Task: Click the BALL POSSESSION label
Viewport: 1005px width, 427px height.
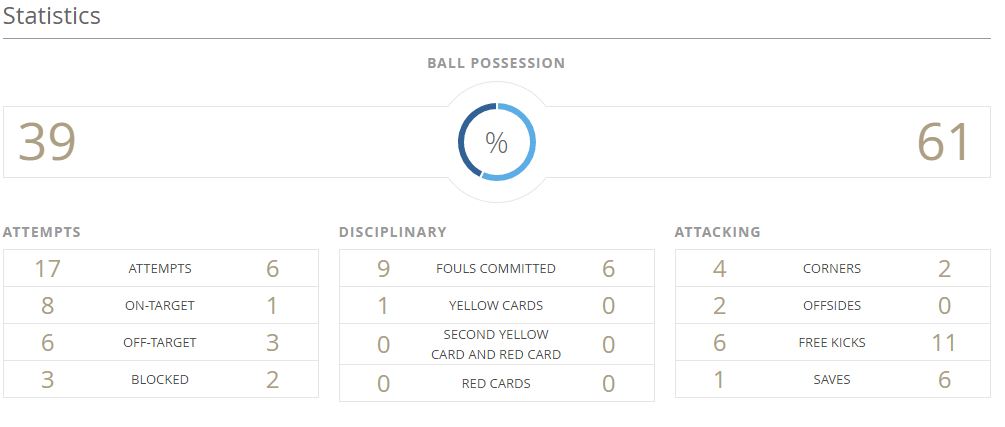Action: 496,63
